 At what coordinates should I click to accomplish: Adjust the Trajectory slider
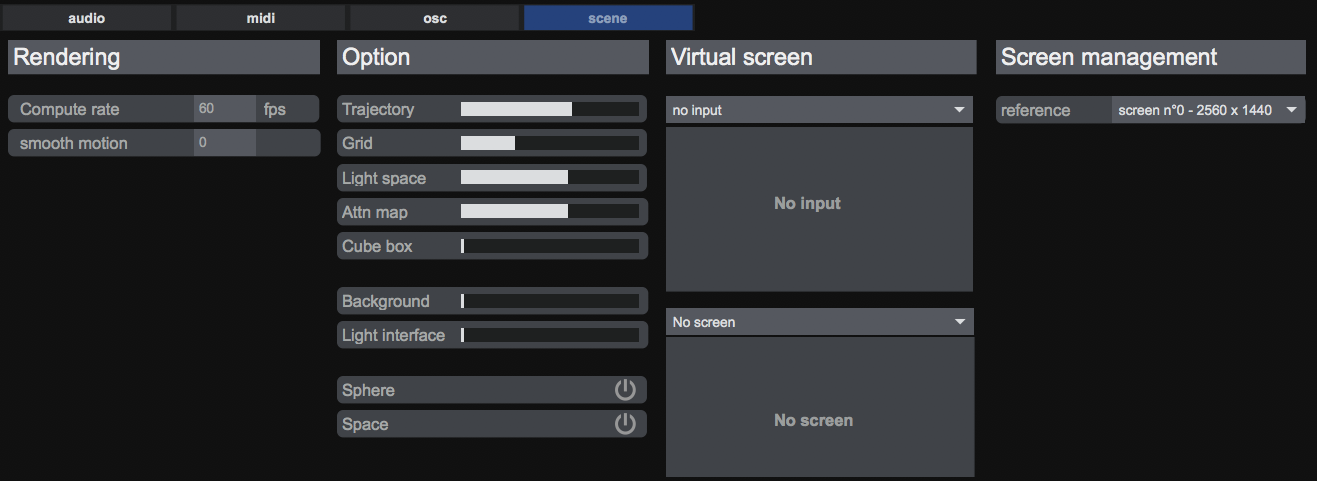coord(549,110)
